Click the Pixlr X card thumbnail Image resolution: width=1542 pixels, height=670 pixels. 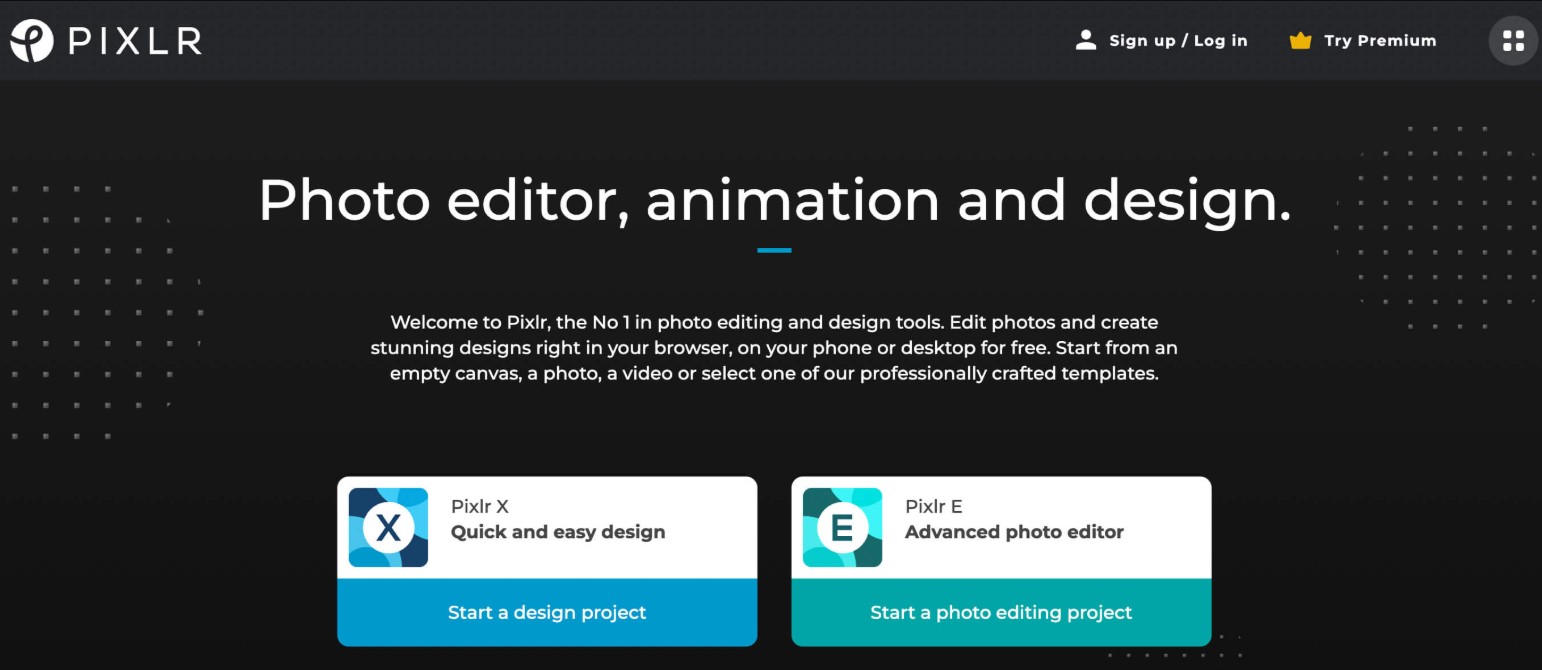[x=388, y=527]
